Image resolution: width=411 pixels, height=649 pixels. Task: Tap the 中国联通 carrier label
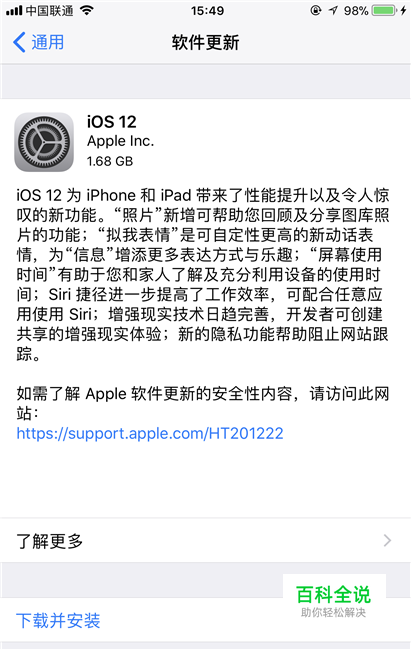click(x=50, y=10)
